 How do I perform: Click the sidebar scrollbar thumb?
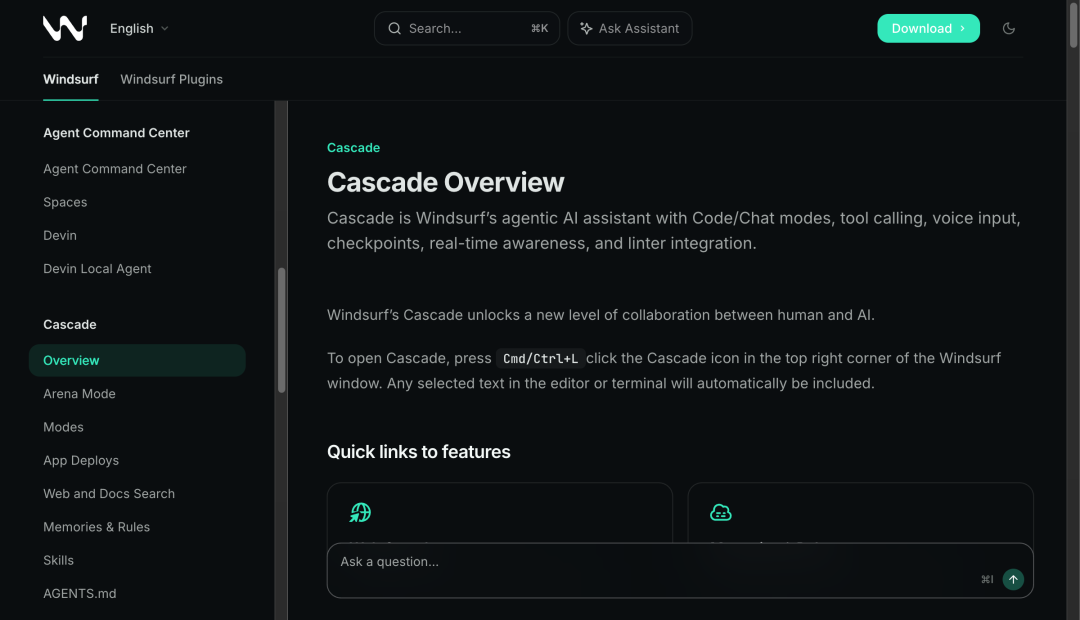tap(282, 330)
